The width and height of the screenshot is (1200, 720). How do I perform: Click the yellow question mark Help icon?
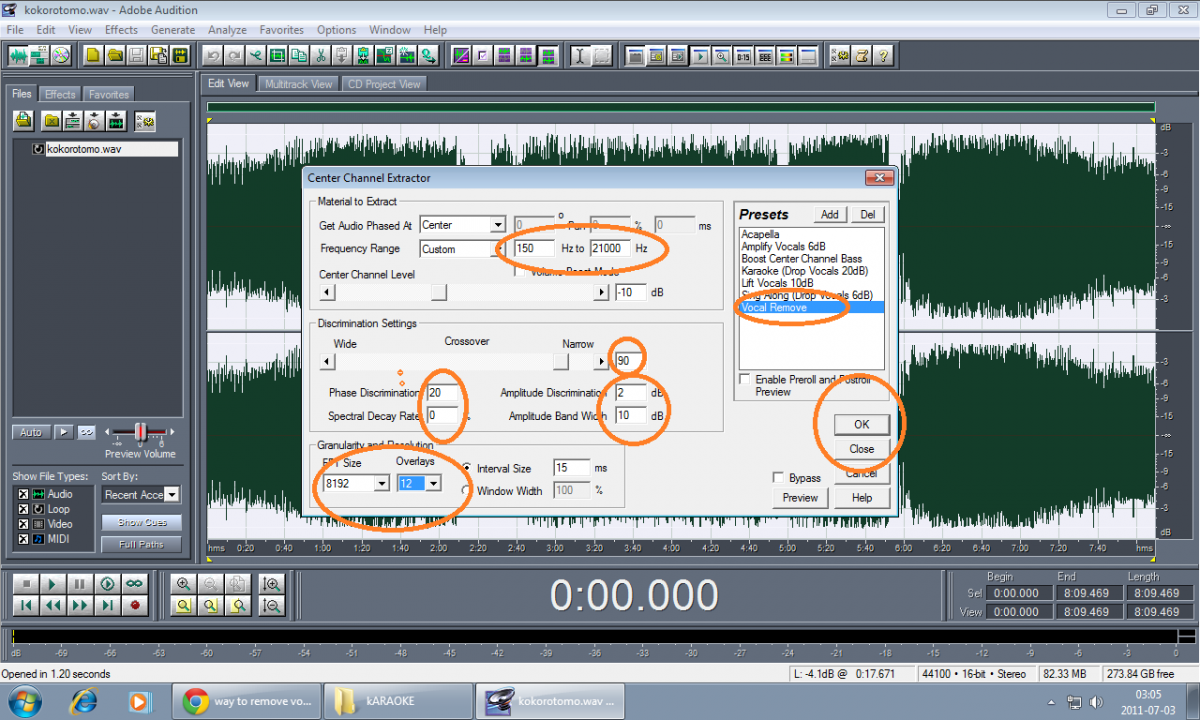[x=882, y=55]
